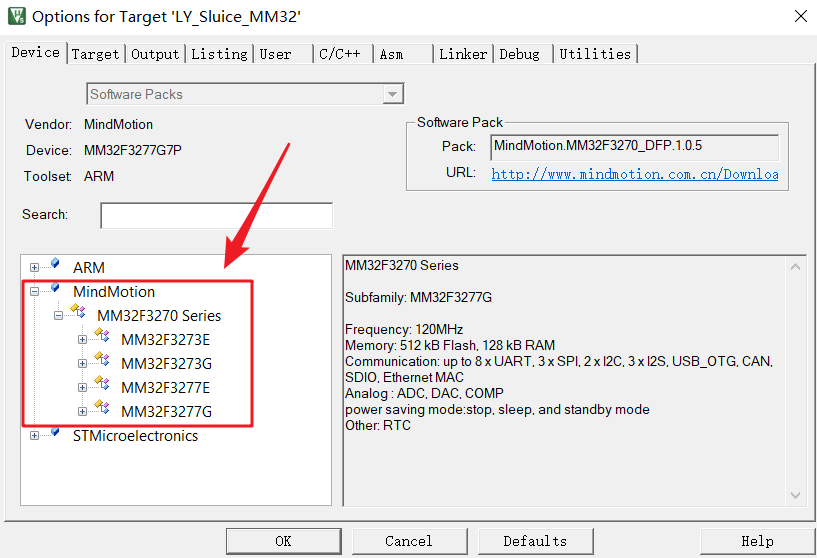The image size is (817, 558).
Task: Open the Listing tab
Action: [x=219, y=54]
